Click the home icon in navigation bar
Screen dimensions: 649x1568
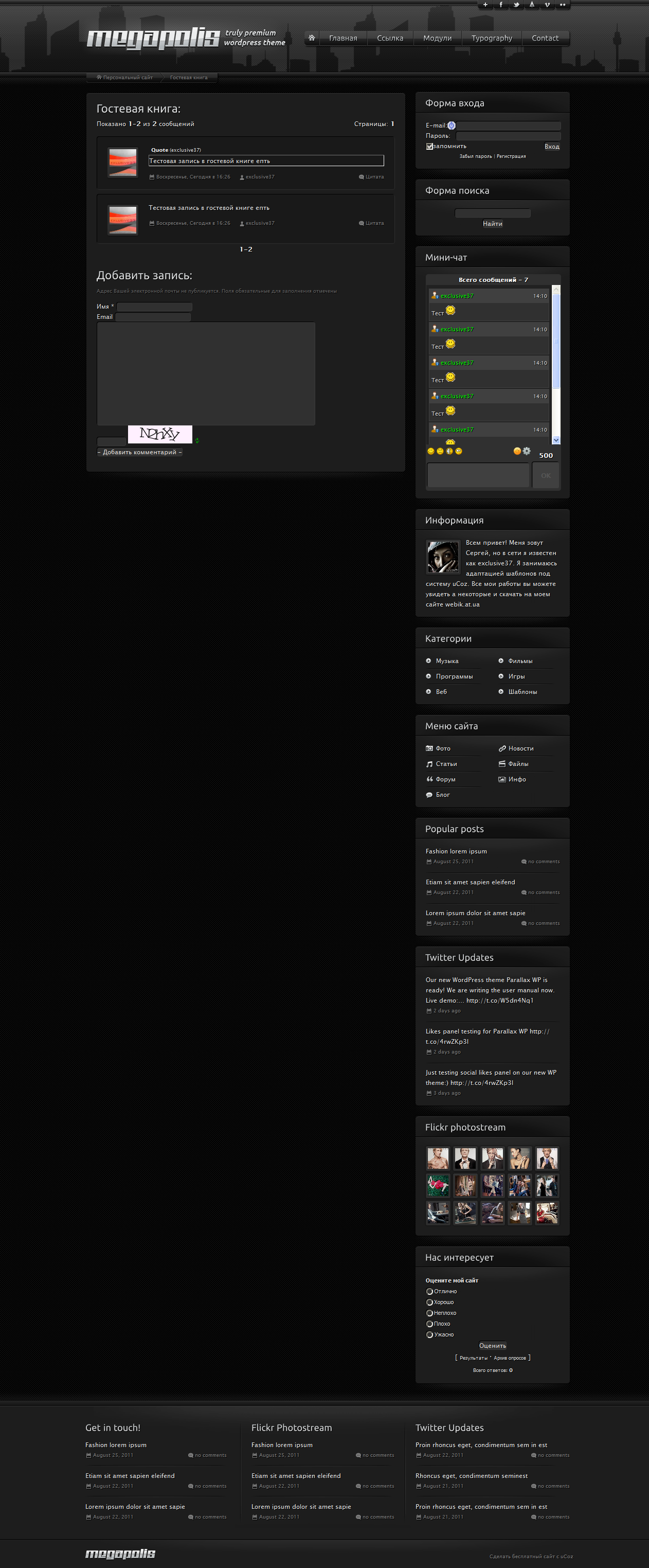(312, 38)
